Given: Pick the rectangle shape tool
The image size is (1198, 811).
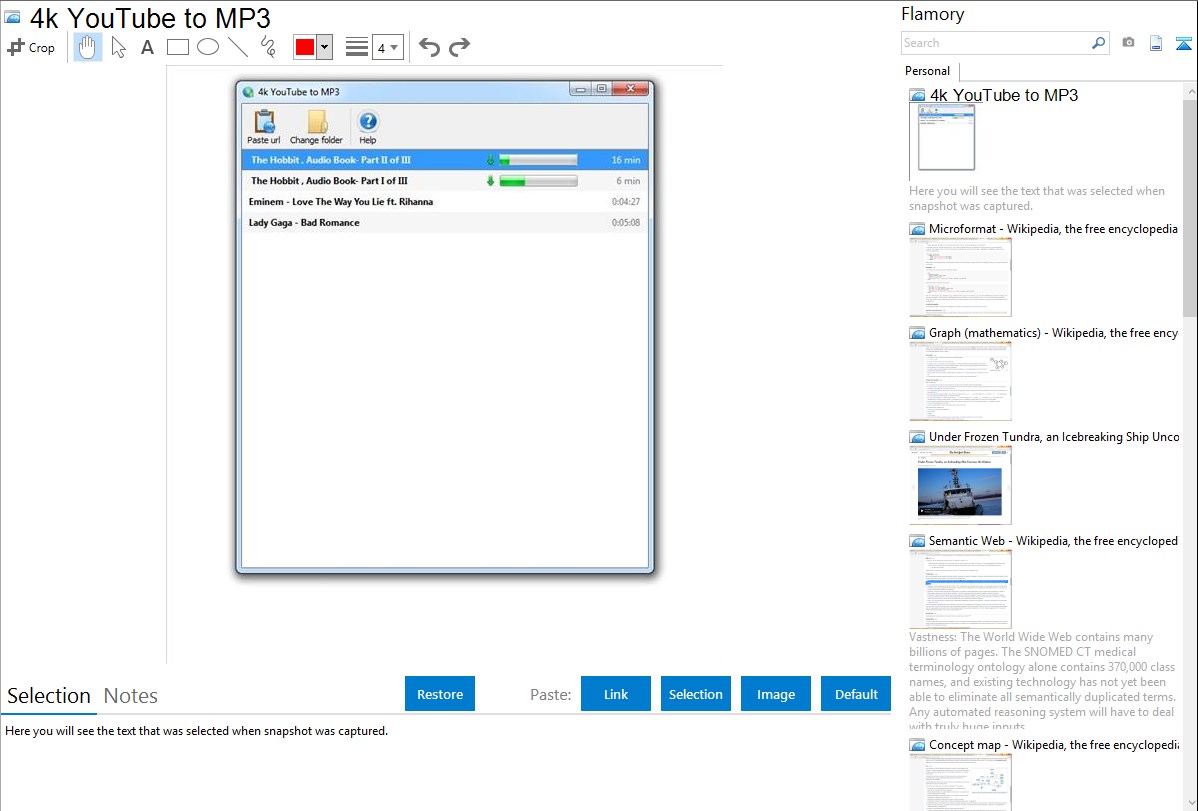Looking at the screenshot, I should click(177, 47).
